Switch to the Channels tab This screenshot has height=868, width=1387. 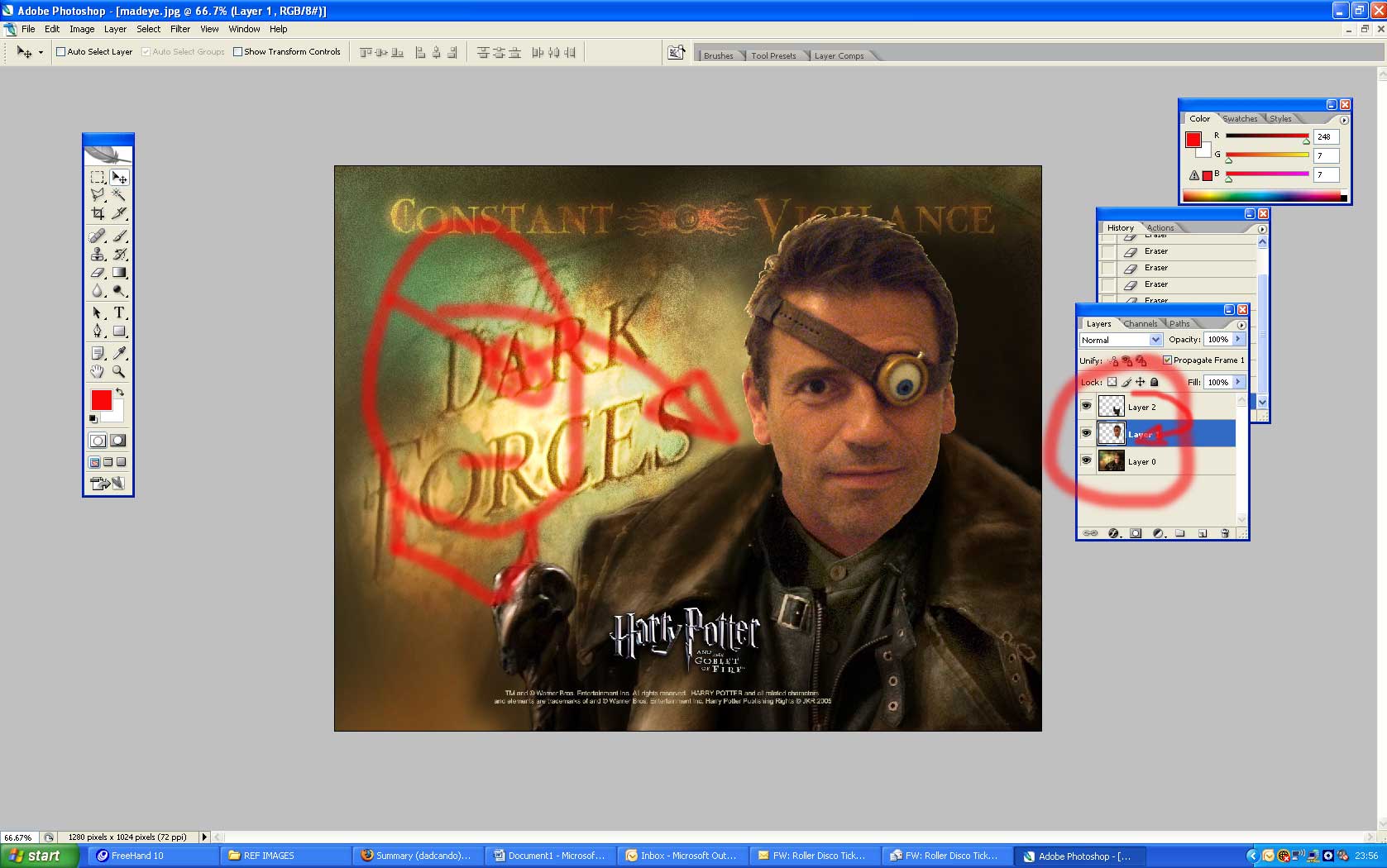[1141, 323]
